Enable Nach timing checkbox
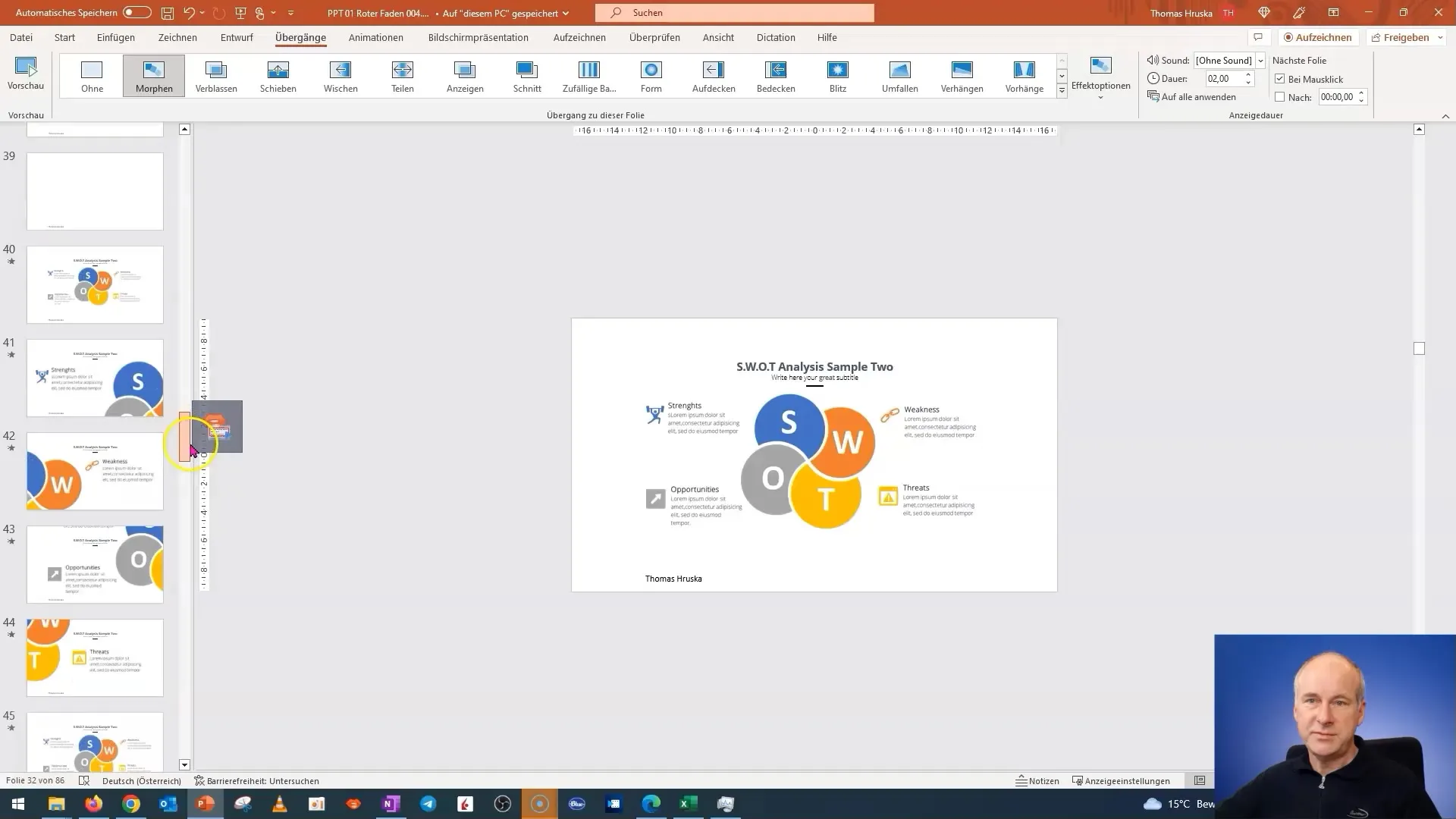 point(1281,97)
